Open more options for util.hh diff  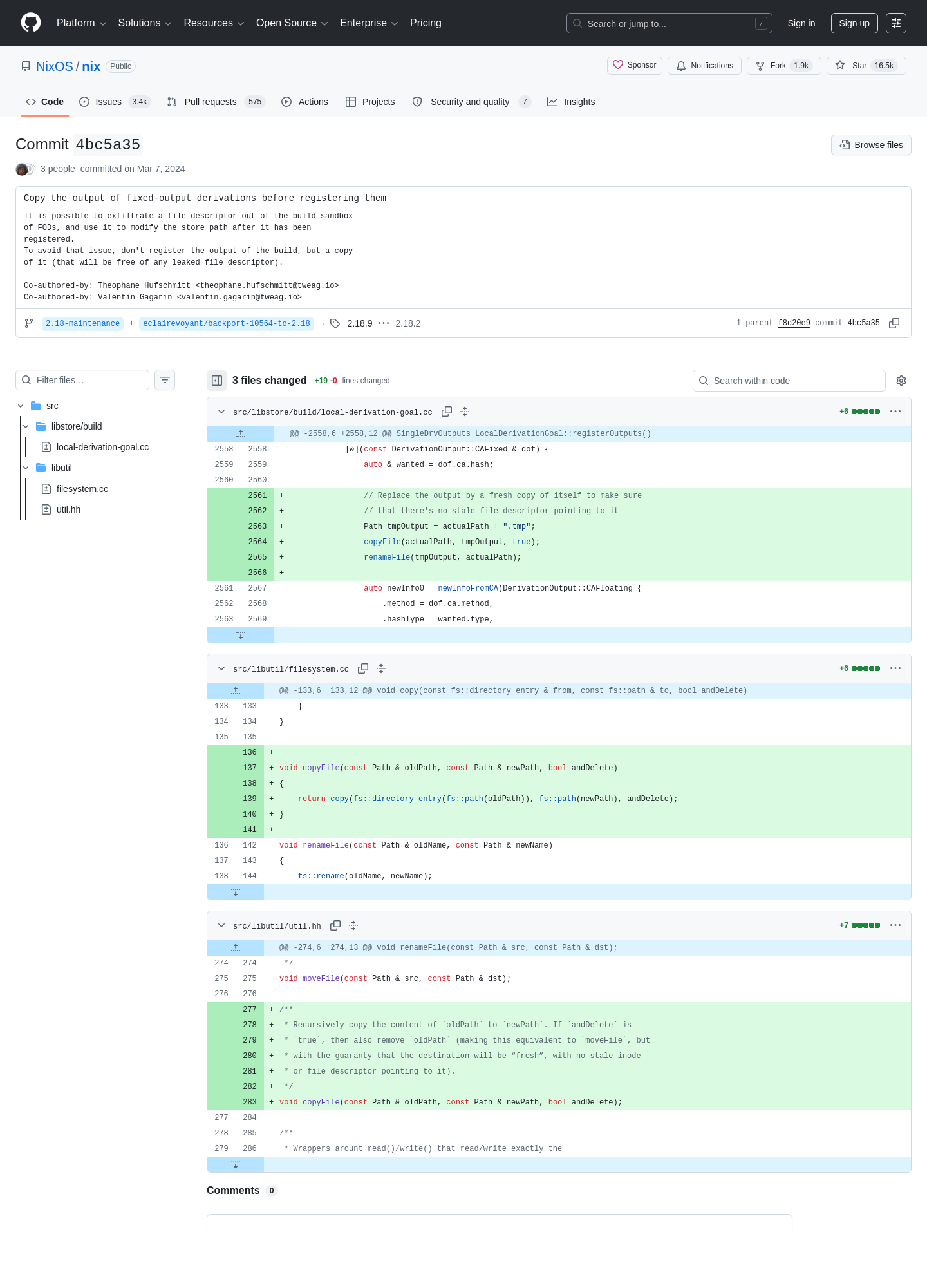click(x=895, y=925)
